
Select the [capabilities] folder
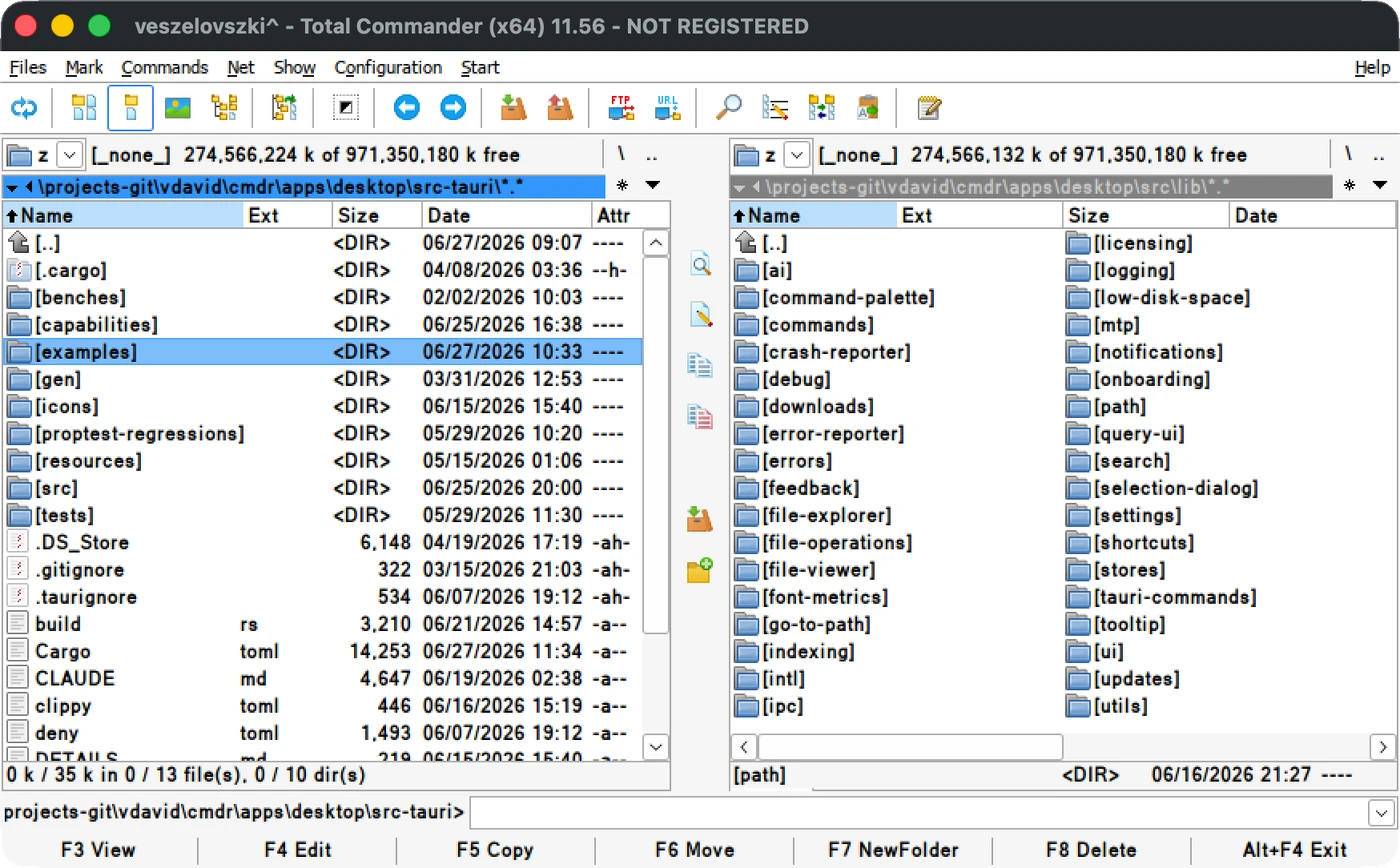[322, 325]
